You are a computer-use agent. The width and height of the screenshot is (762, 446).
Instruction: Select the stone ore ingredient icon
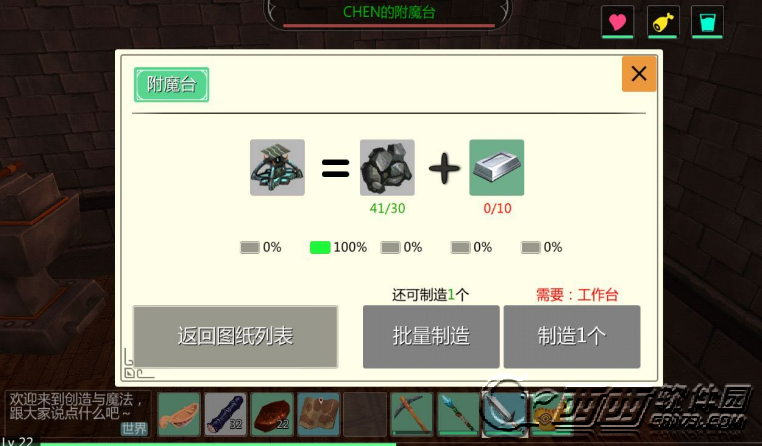pyautogui.click(x=387, y=168)
